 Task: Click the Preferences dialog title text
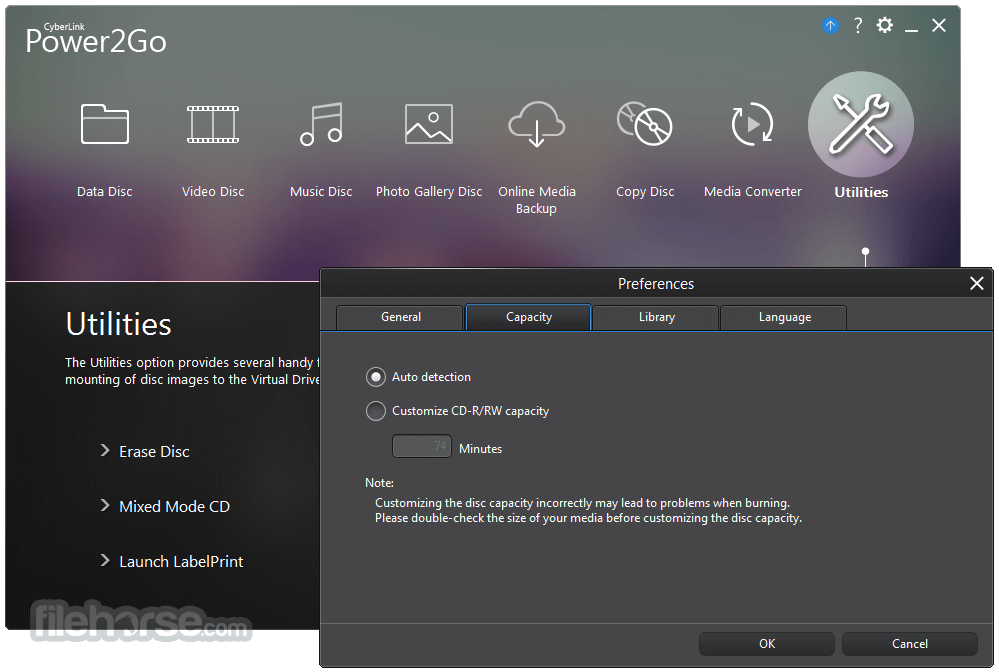point(656,284)
